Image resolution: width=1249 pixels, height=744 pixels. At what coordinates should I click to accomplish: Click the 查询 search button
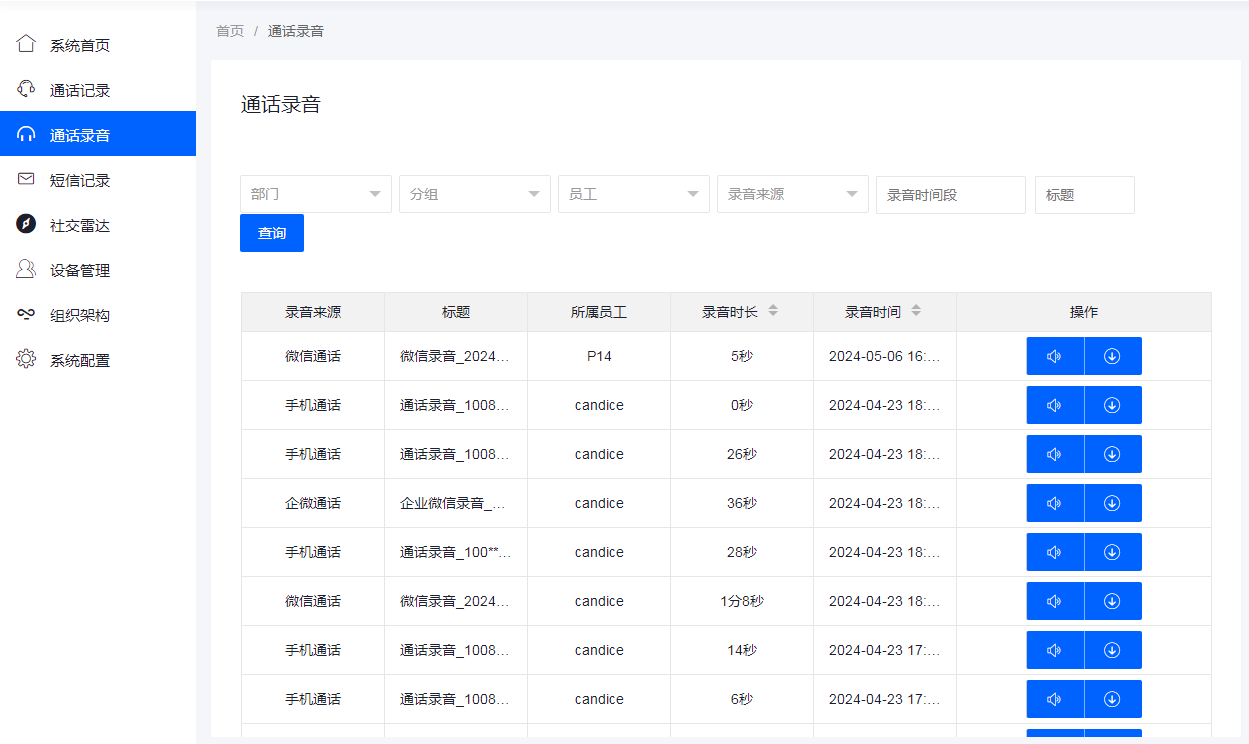272,233
